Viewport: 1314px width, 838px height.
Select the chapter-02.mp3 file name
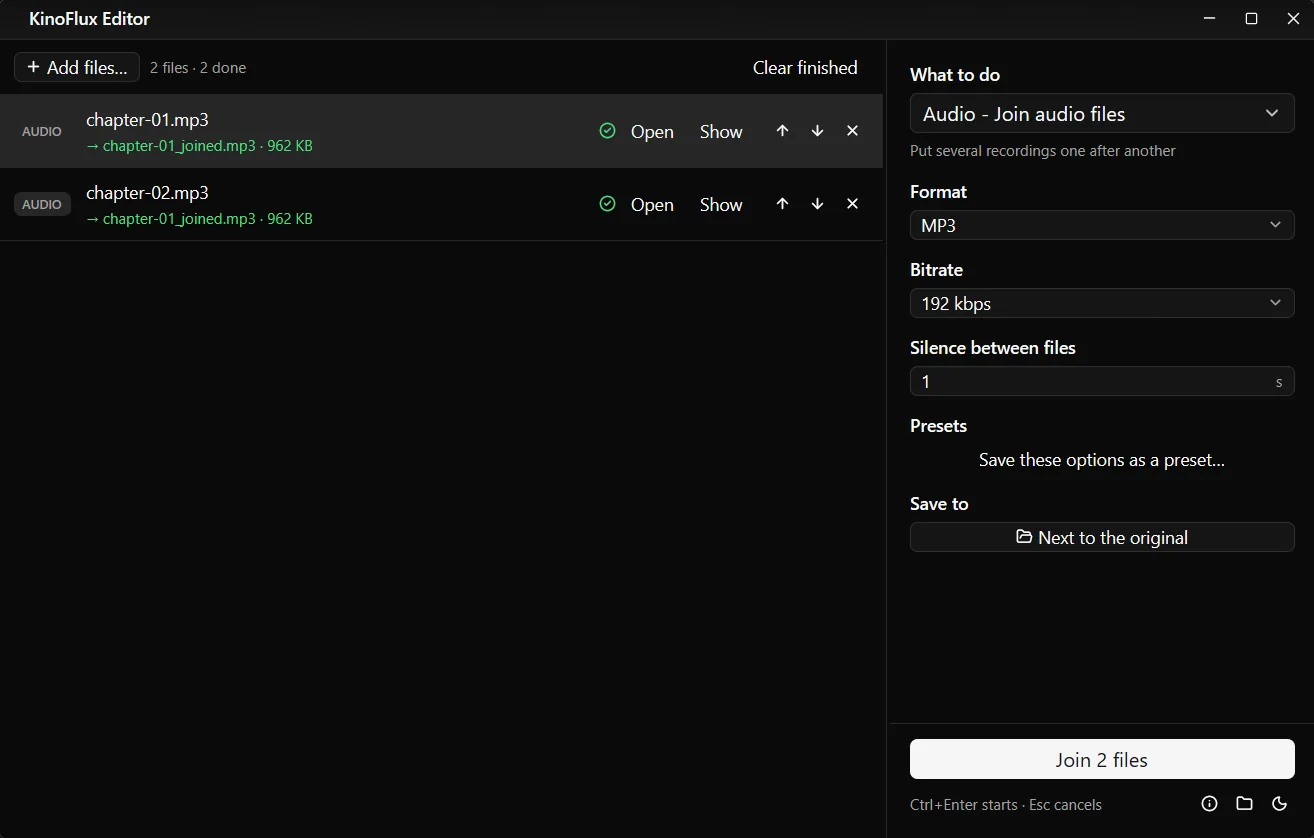[147, 193]
